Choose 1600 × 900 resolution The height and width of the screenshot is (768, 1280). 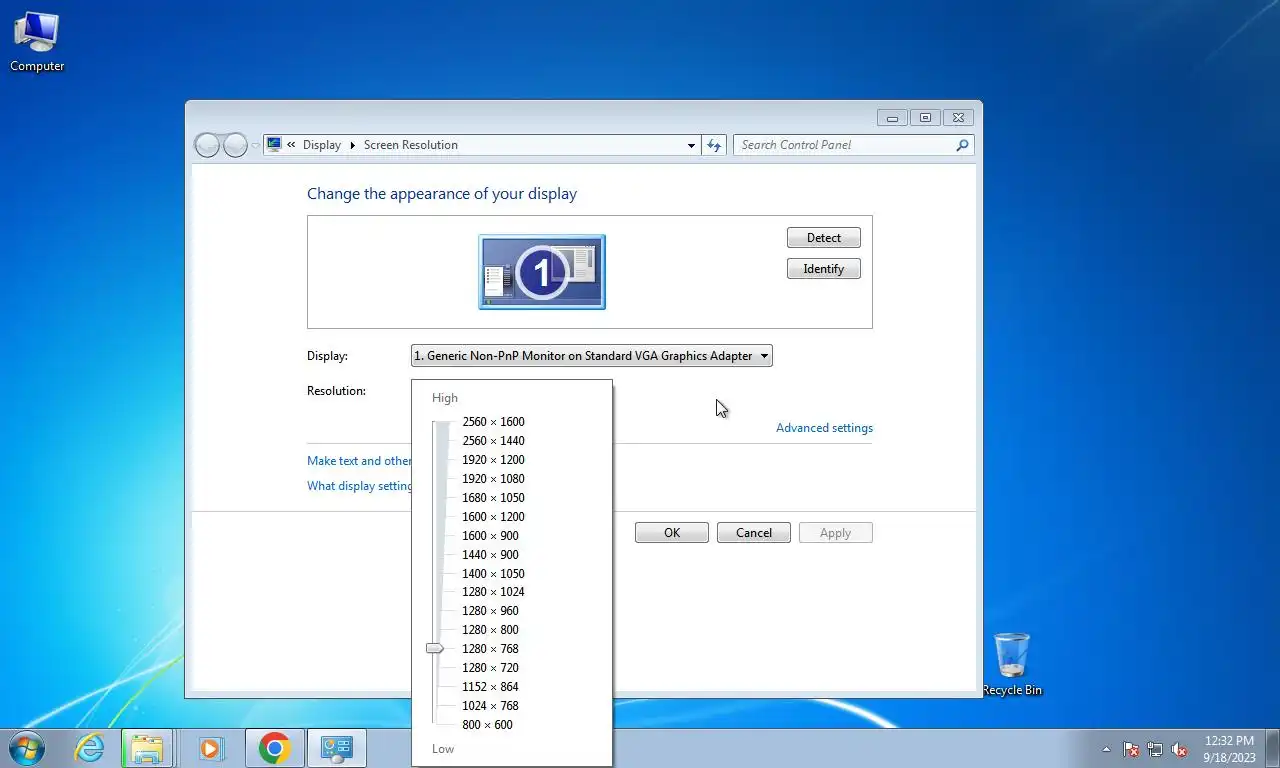click(490, 536)
